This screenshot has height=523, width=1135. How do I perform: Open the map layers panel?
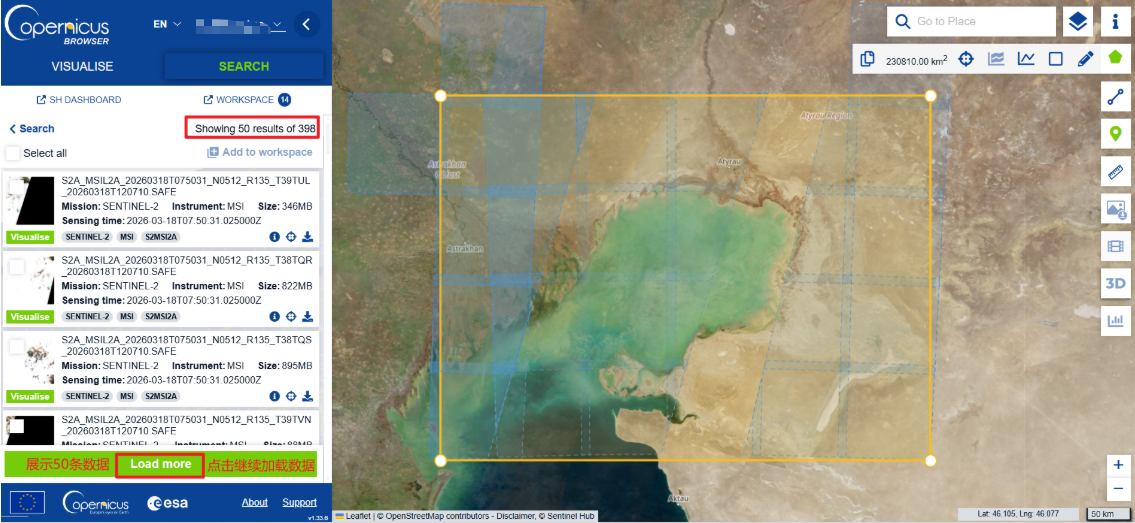tap(1078, 22)
